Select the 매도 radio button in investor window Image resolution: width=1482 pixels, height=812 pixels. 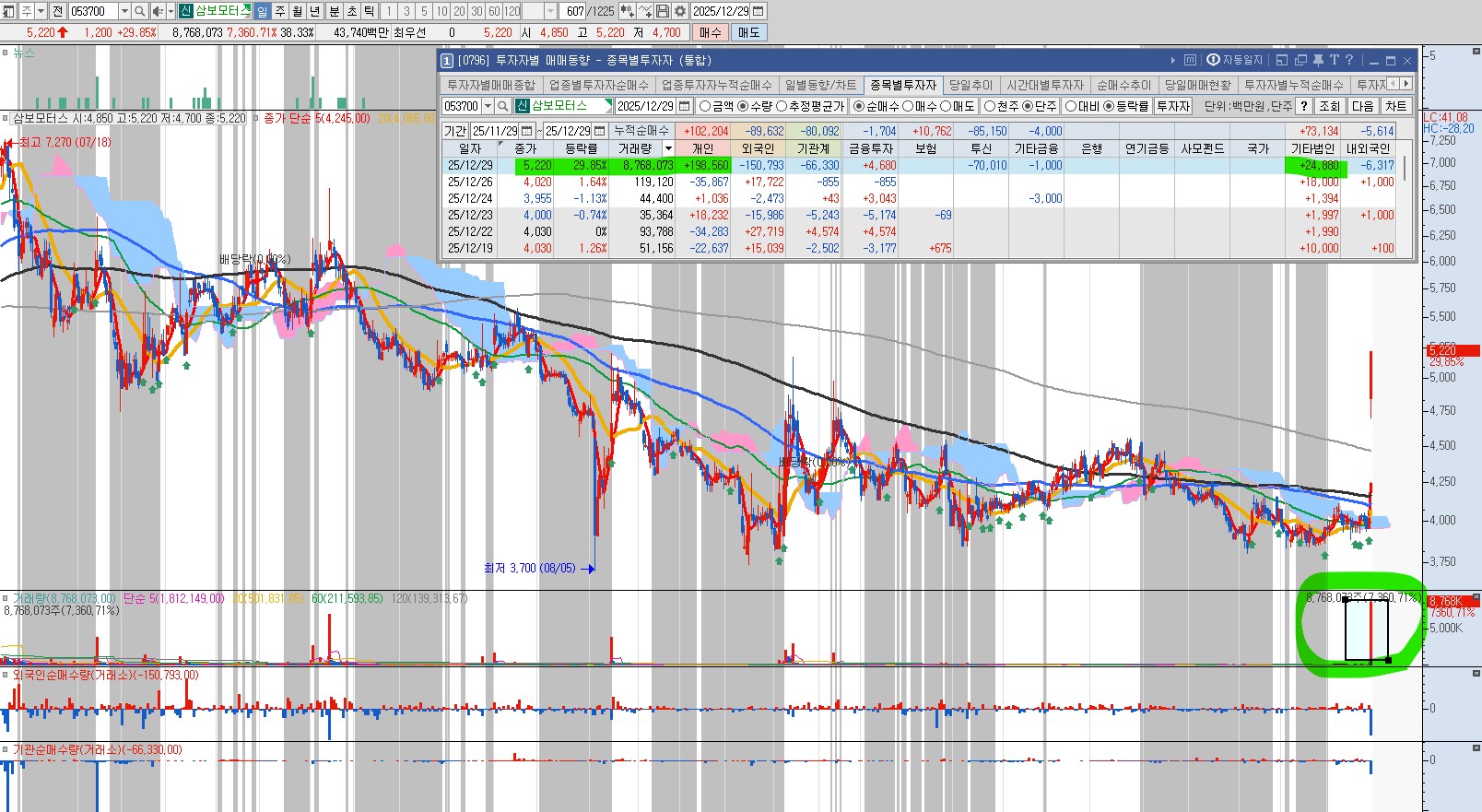946,106
